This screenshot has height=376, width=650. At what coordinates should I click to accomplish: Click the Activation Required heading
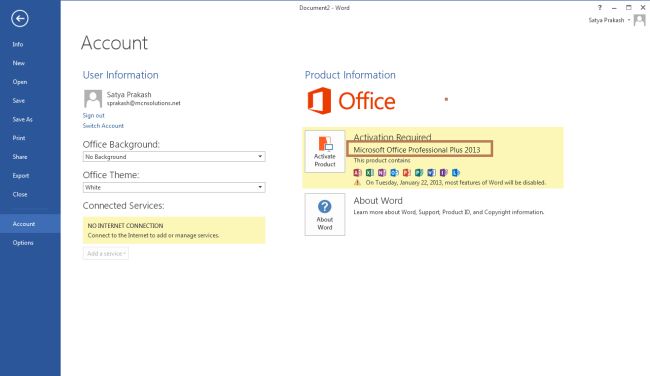pyautogui.click(x=392, y=137)
